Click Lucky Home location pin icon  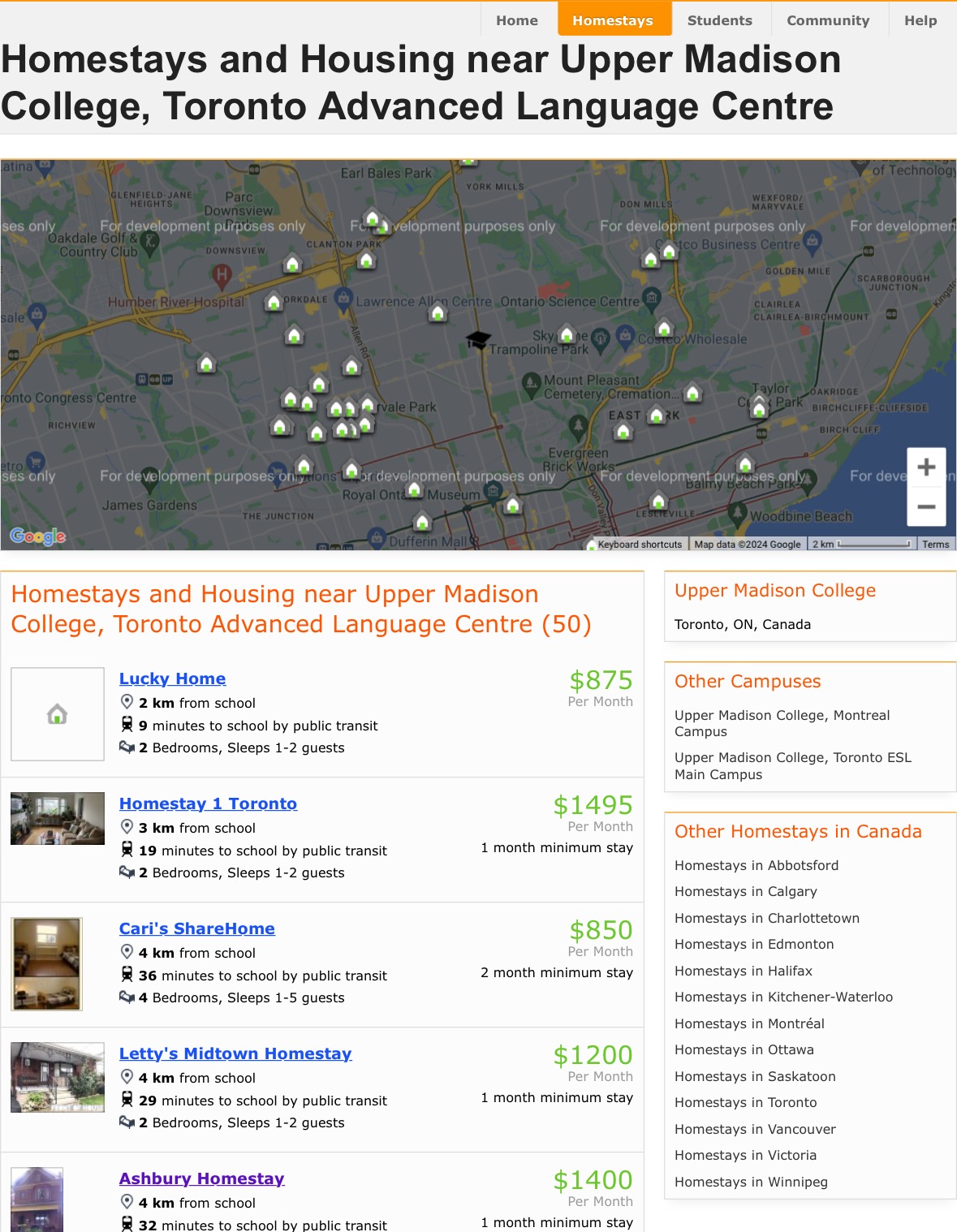[x=127, y=702]
